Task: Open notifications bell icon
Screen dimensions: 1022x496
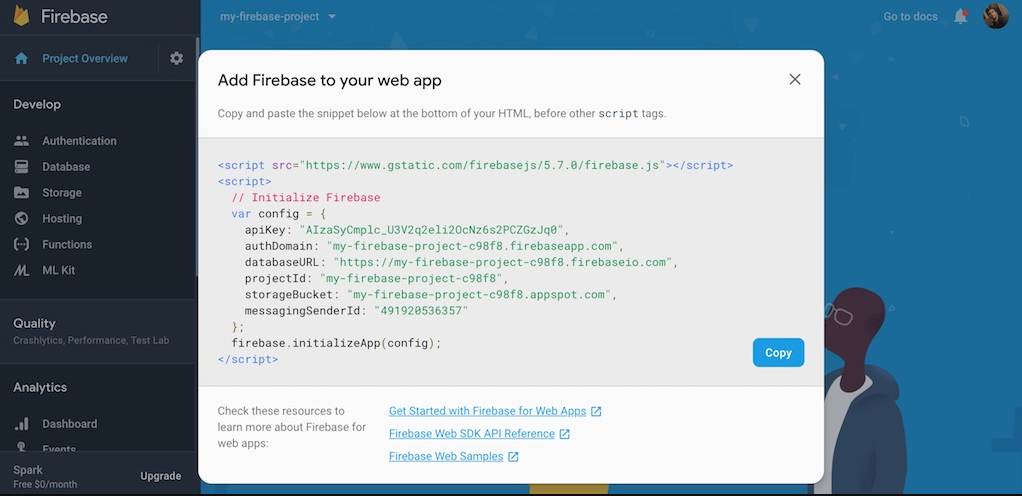Action: coord(961,16)
